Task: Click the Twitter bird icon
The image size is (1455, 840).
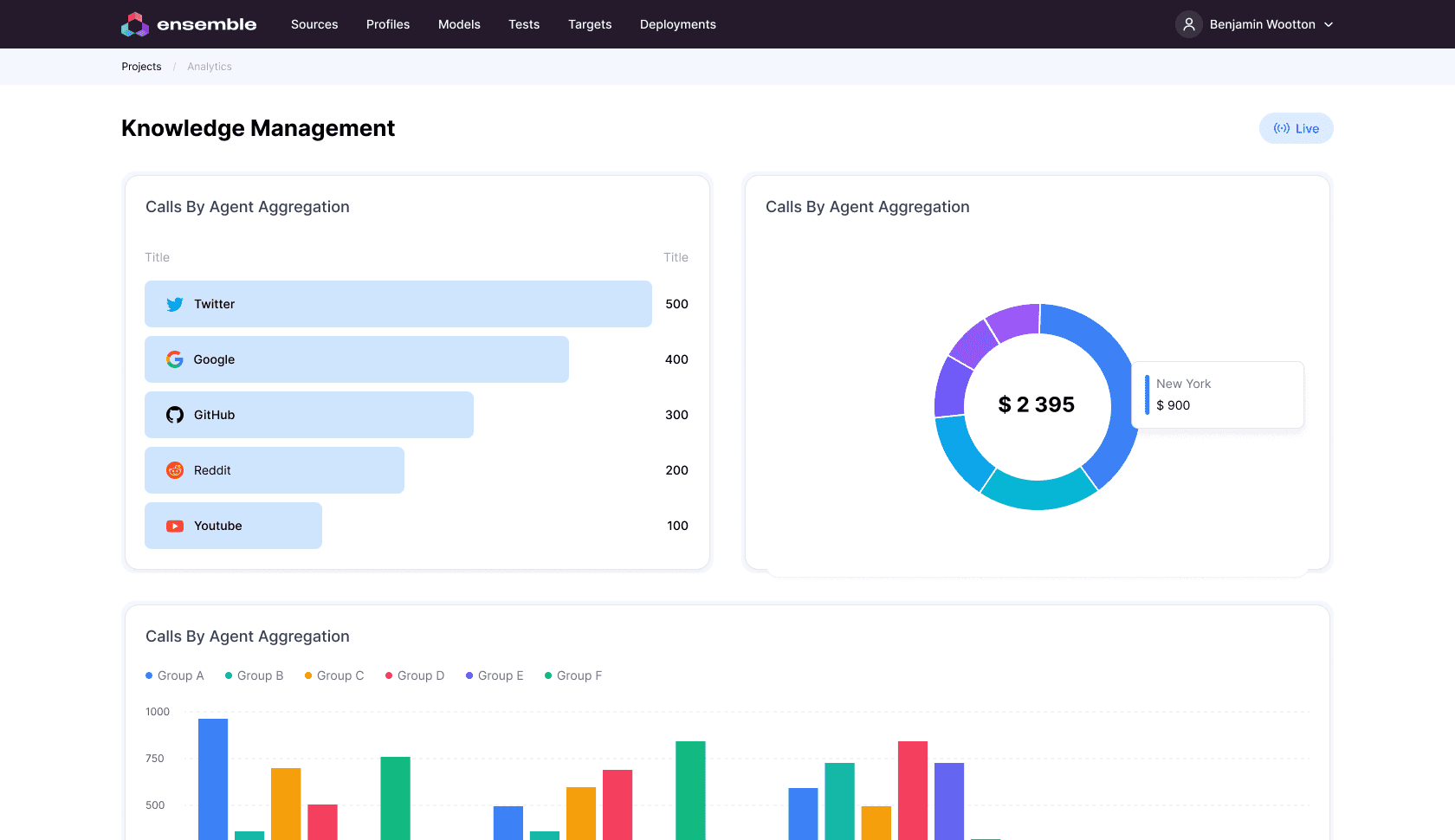Action: click(175, 304)
